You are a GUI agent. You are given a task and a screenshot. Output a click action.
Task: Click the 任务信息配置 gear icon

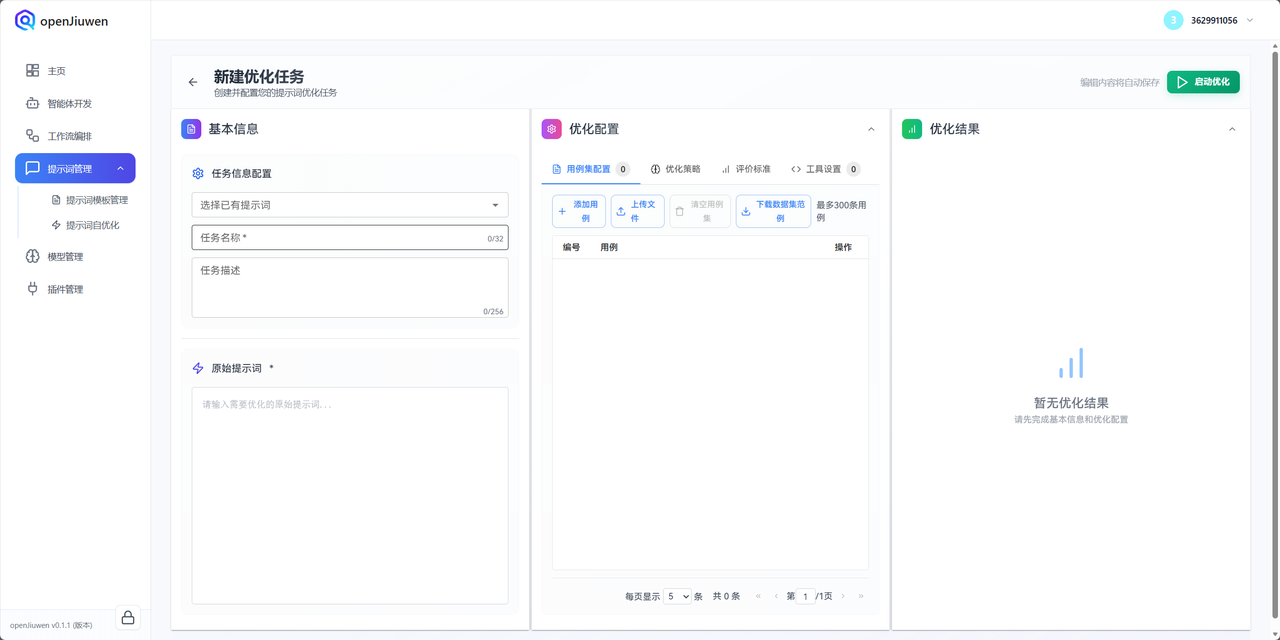point(198,173)
